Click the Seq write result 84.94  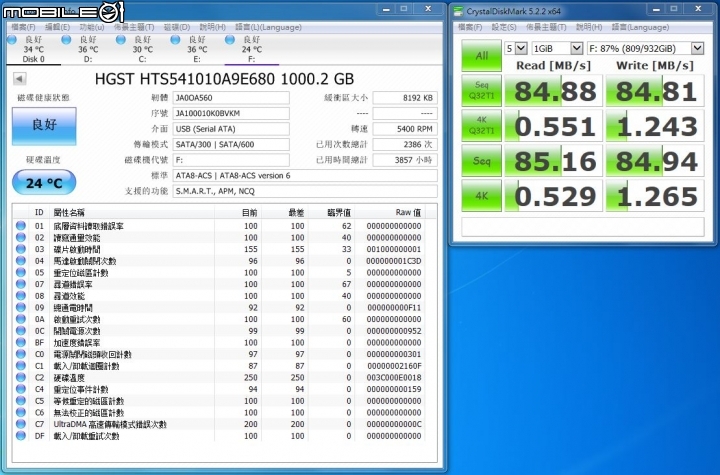655,161
